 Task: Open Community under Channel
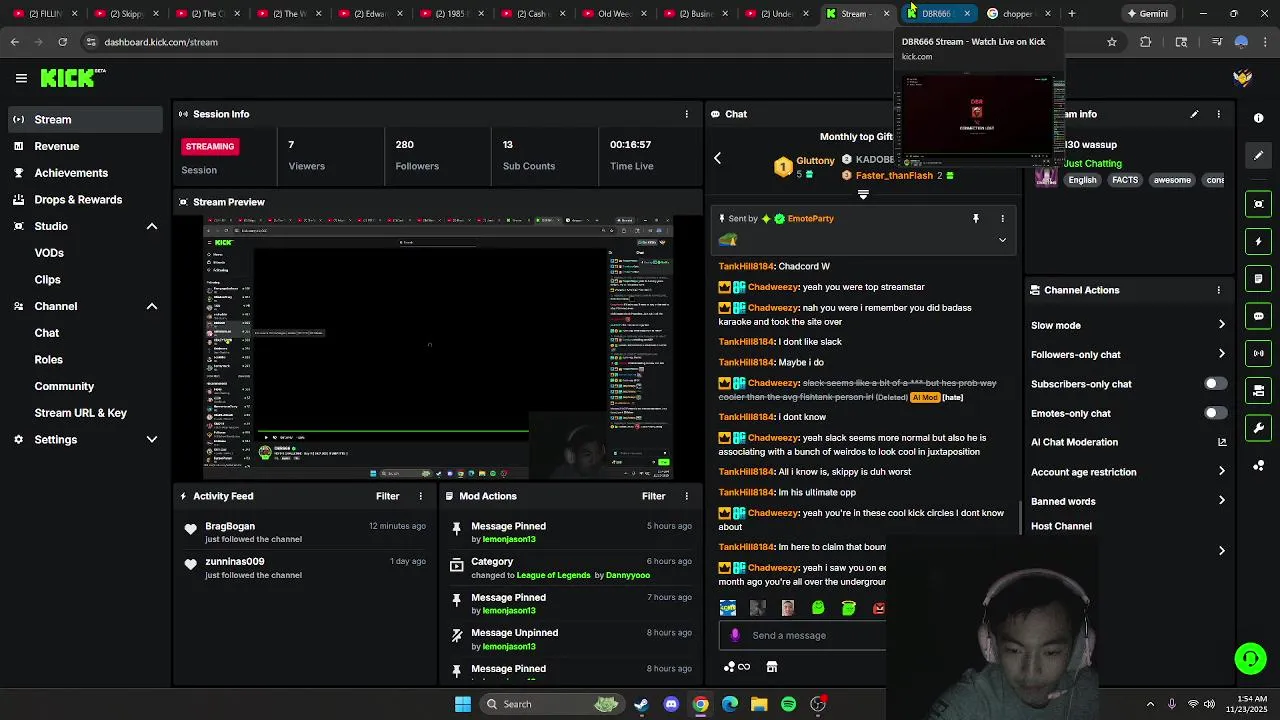[64, 386]
